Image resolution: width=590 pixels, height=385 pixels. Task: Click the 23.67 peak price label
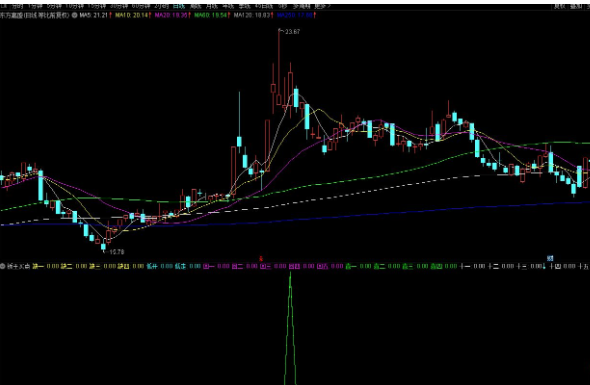pos(292,32)
